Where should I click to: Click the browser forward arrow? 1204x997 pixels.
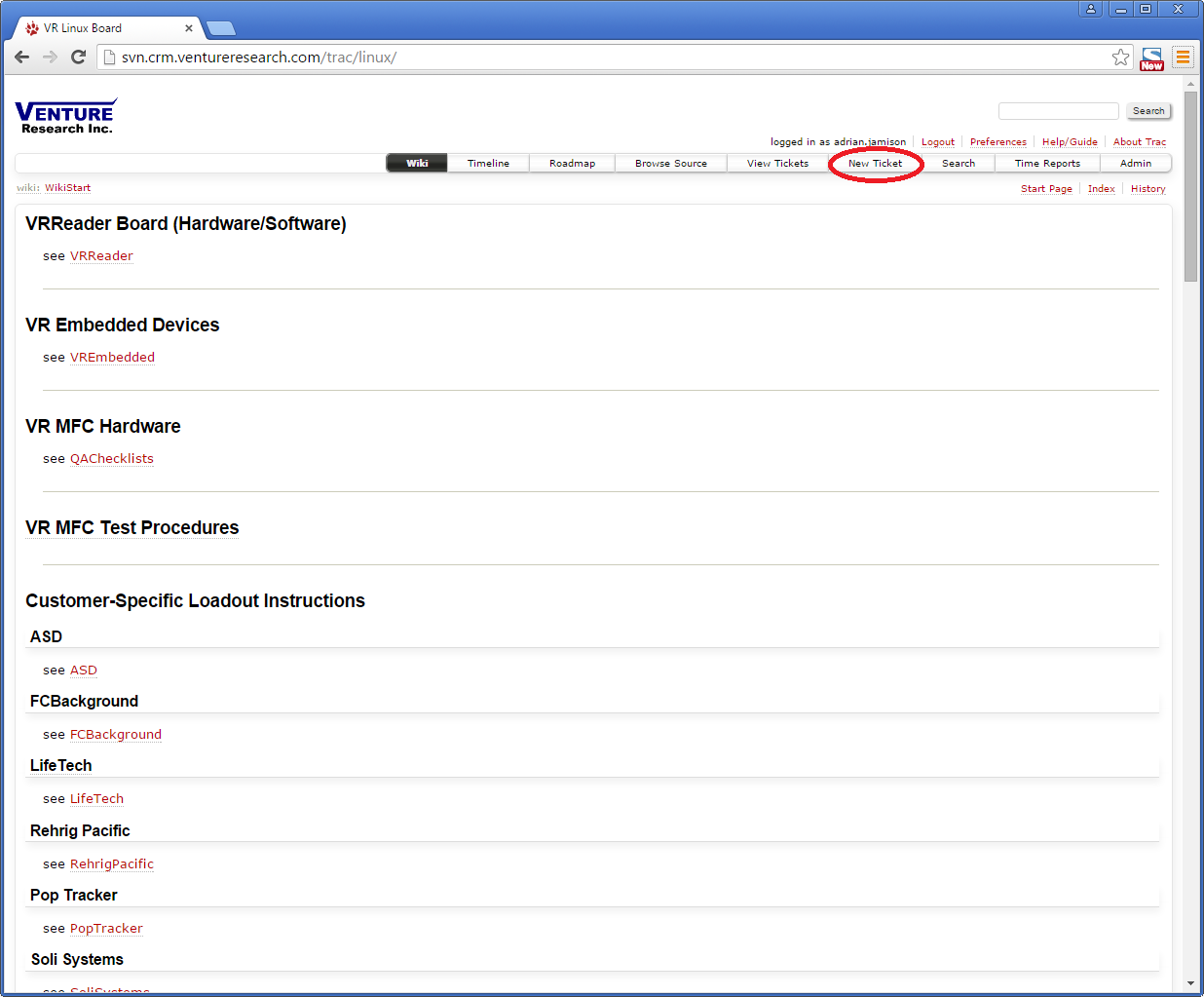click(x=51, y=58)
